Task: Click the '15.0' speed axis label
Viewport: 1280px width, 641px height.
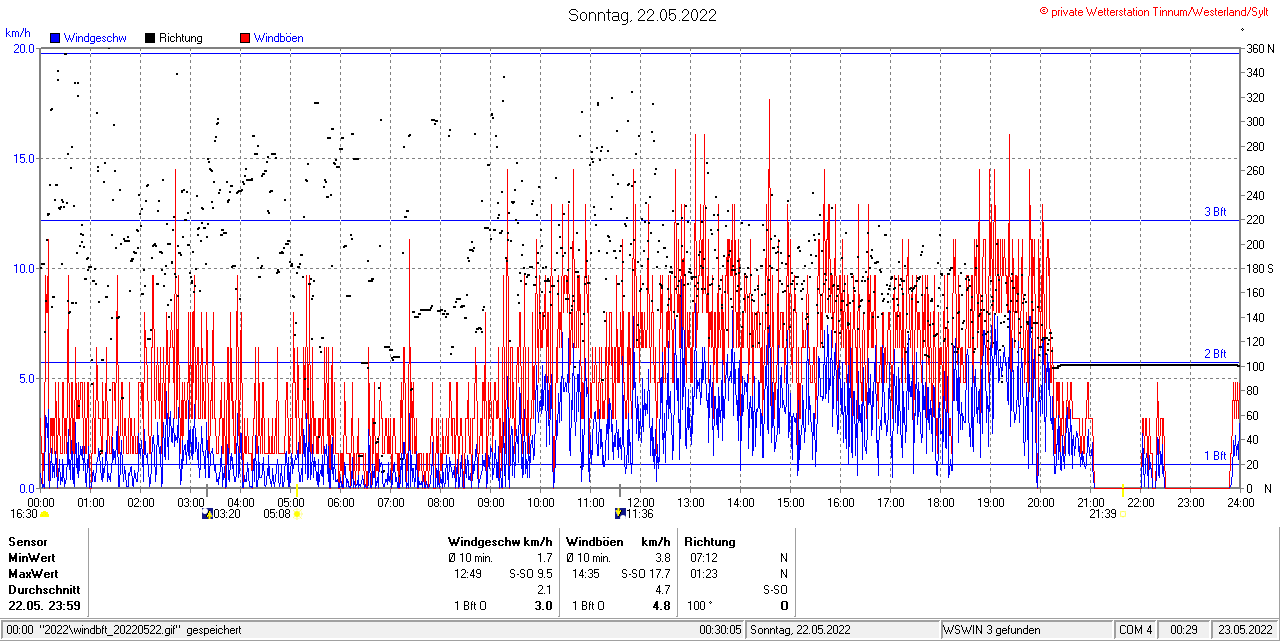Action: point(24,158)
